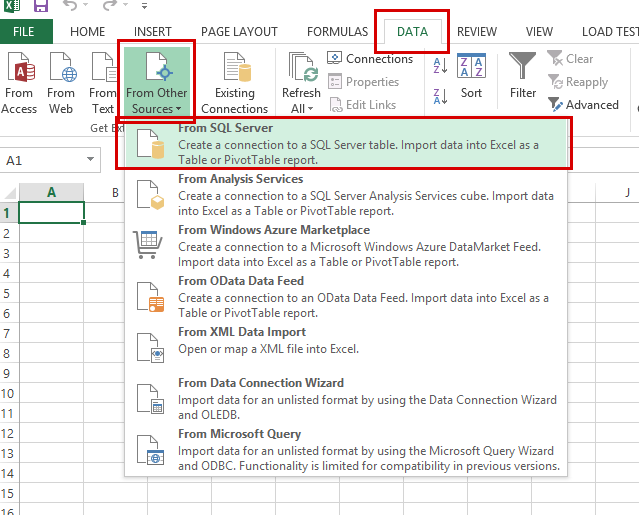The width and height of the screenshot is (639, 515).
Task: Open the FILE tab
Action: [23, 31]
